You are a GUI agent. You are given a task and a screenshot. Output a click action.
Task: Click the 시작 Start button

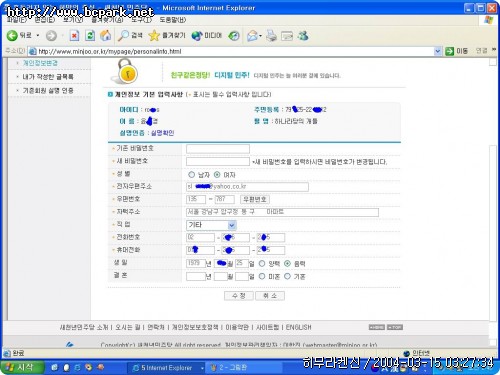(x=22, y=368)
